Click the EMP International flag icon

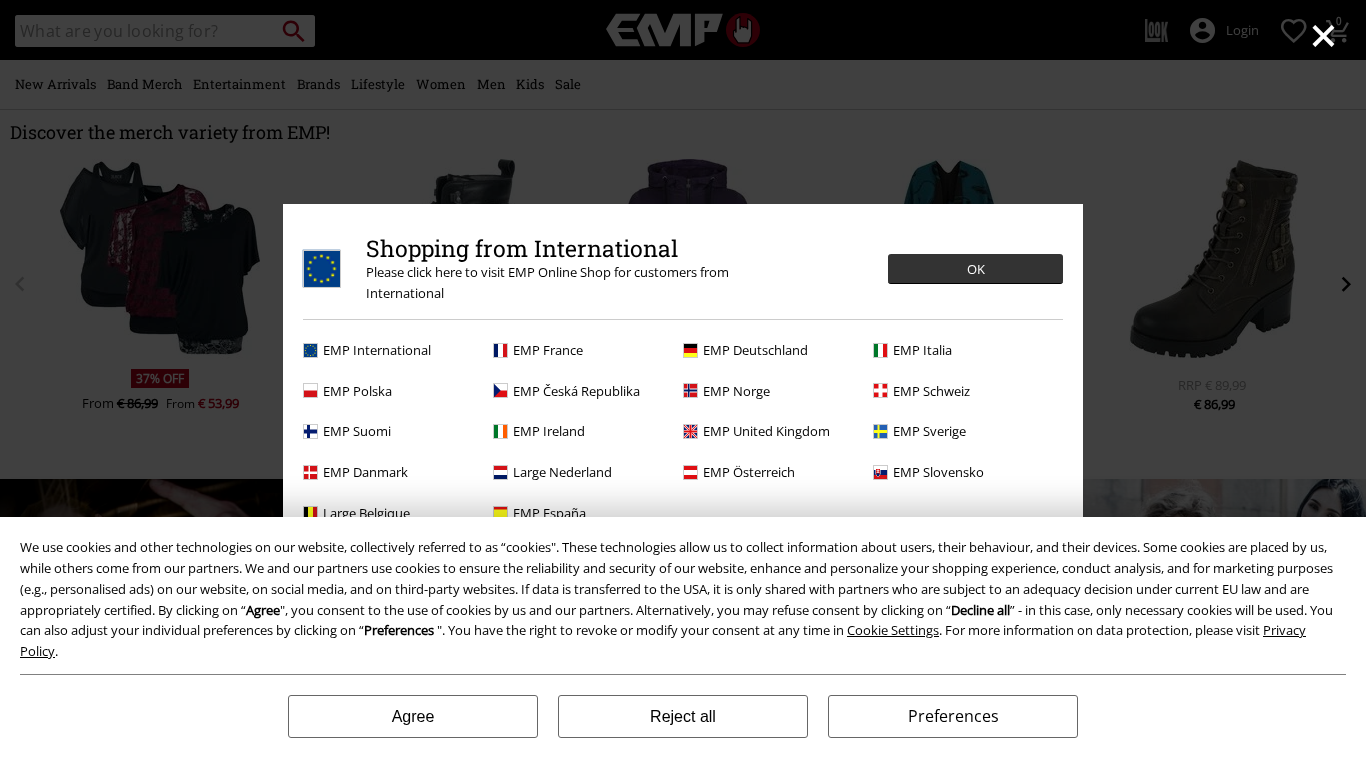click(x=310, y=350)
